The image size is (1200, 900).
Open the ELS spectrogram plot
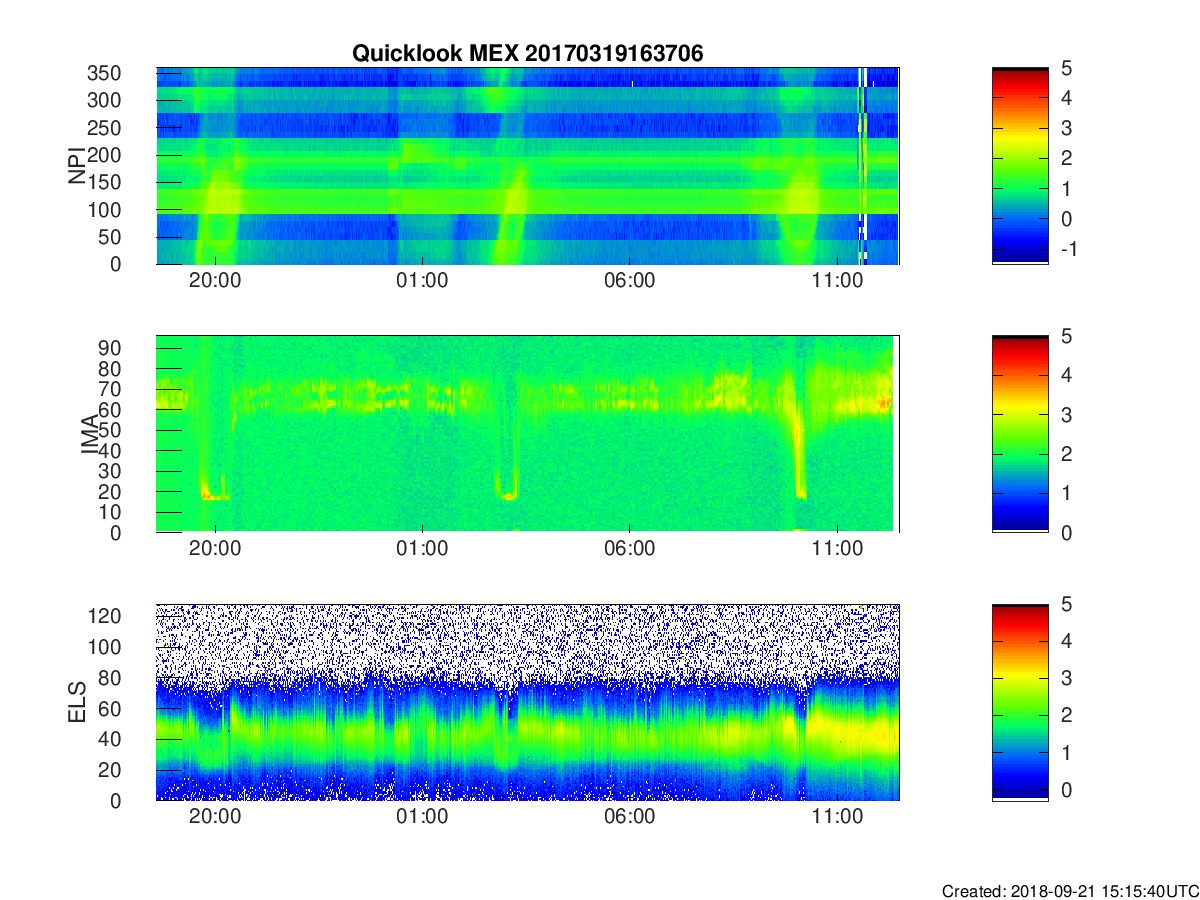pyautogui.click(x=527, y=702)
